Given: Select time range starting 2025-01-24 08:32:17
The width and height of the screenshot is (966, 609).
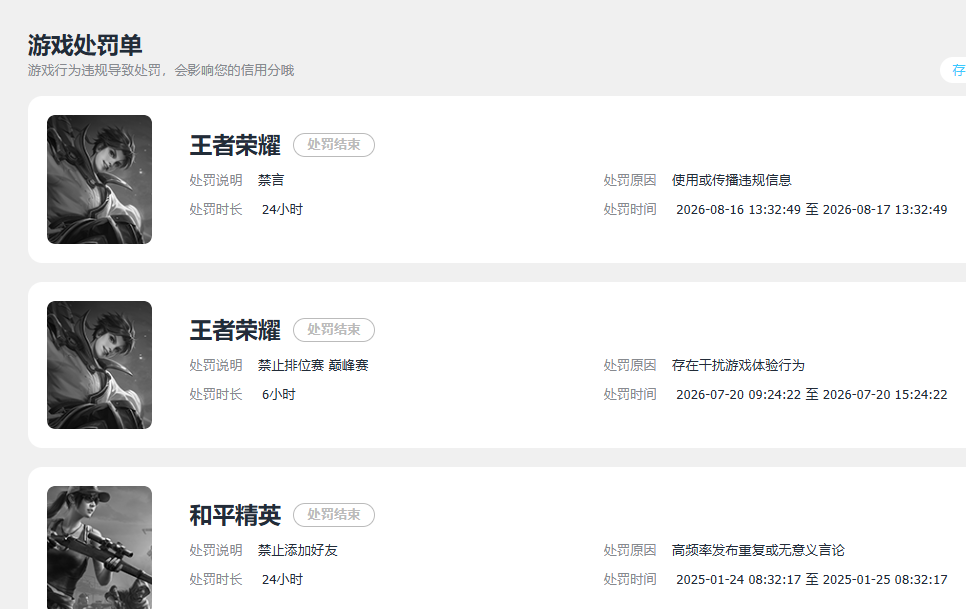Looking at the screenshot, I should tap(811, 579).
